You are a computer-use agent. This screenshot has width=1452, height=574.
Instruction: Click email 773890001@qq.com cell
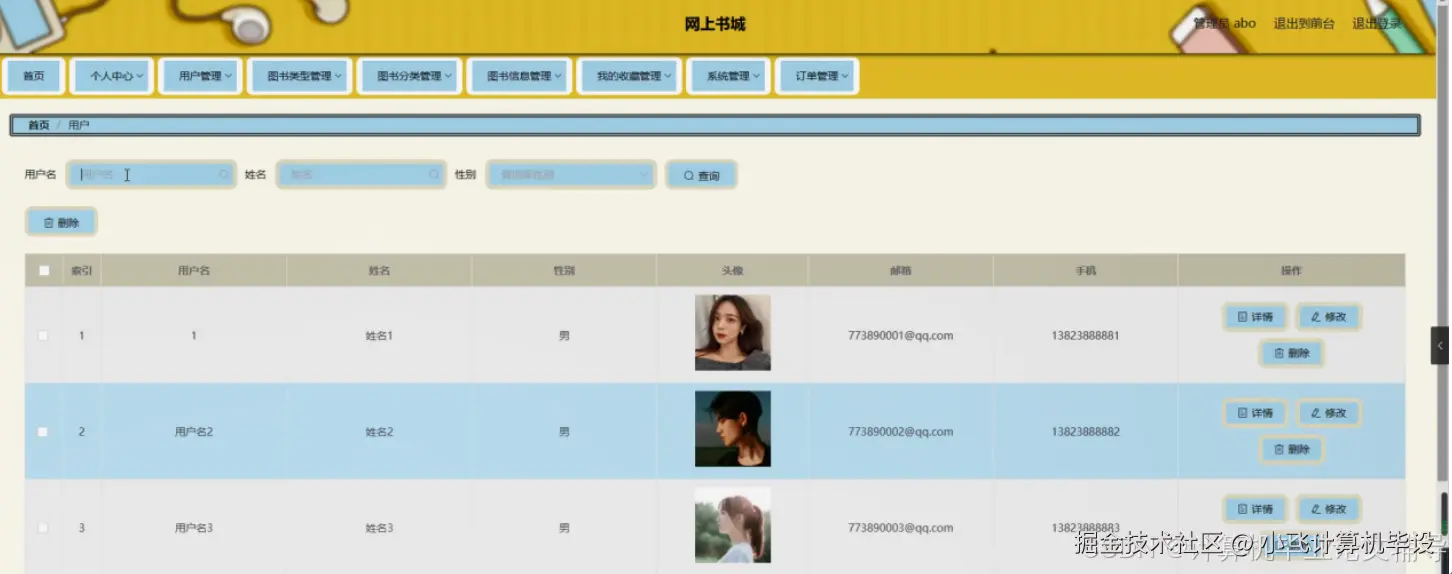(x=900, y=336)
